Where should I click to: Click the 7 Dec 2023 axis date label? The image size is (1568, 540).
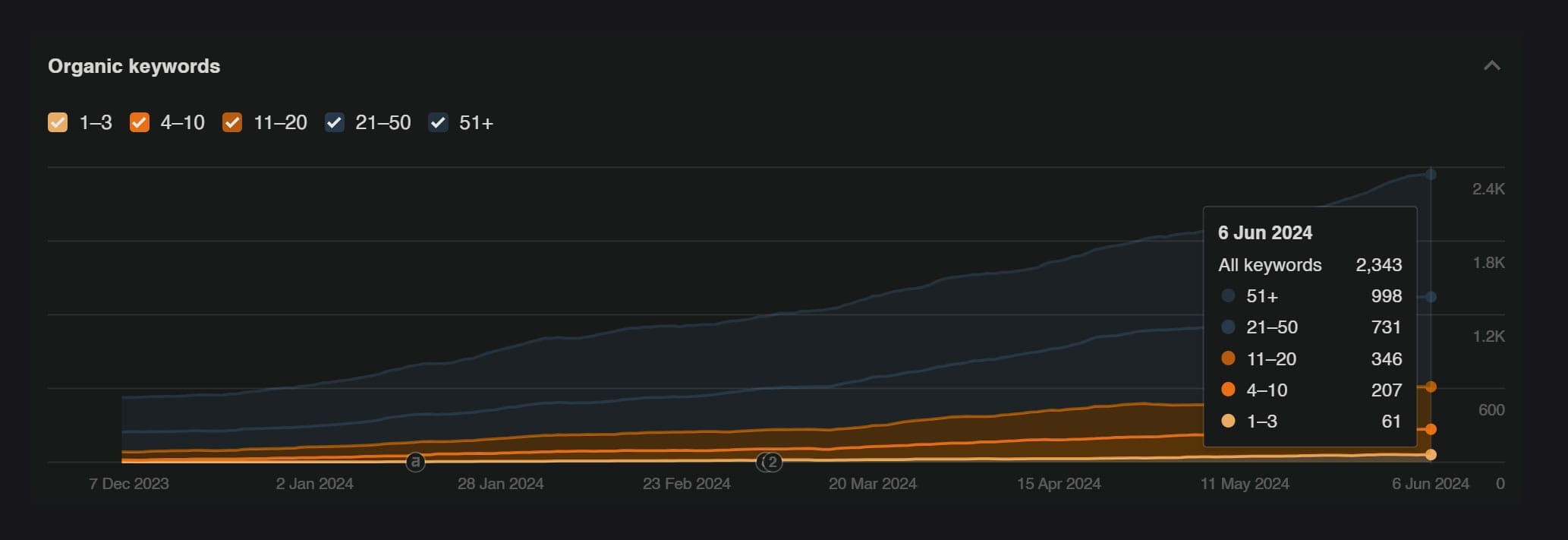click(x=129, y=484)
